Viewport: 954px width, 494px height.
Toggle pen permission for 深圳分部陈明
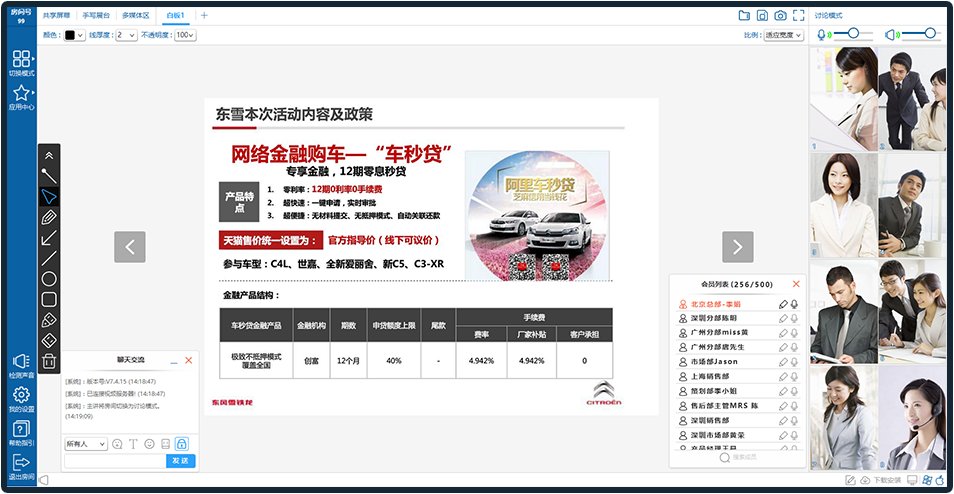(783, 318)
